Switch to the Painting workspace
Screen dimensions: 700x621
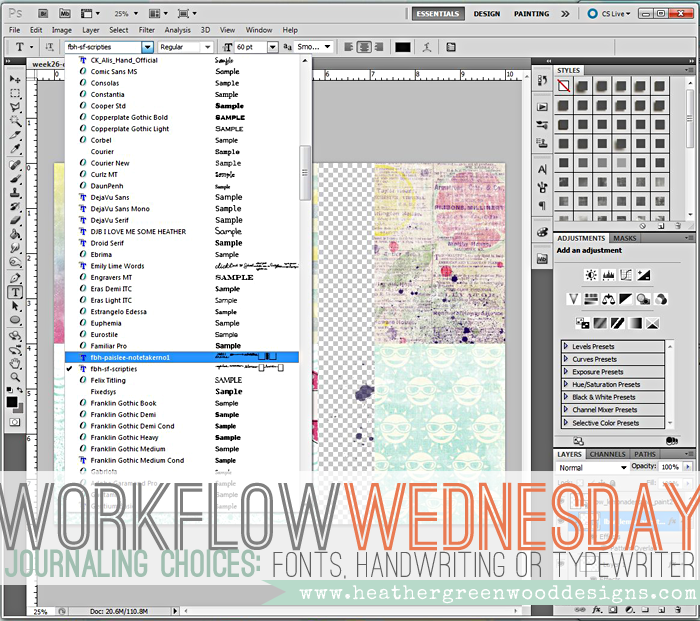tap(531, 14)
